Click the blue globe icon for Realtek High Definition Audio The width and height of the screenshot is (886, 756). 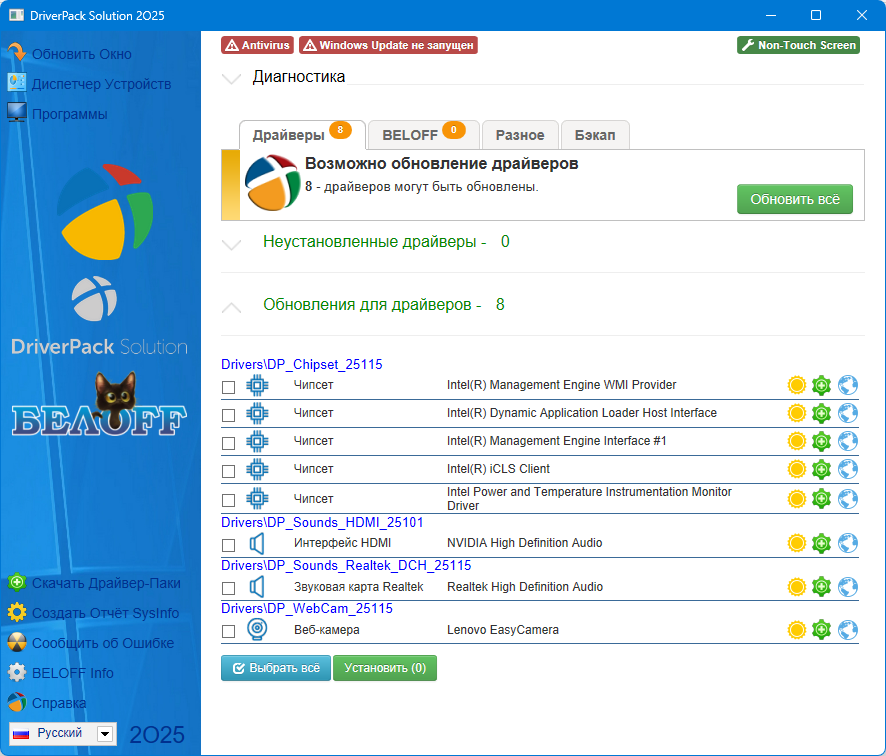click(x=848, y=586)
